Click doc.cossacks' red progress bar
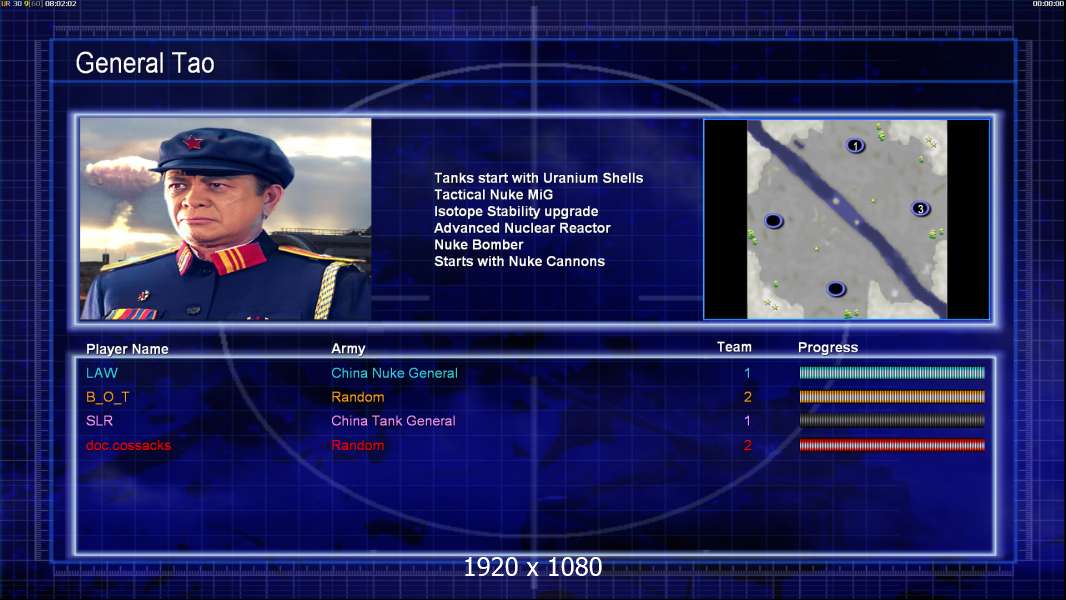Viewport: 1066px width, 600px height. (x=892, y=446)
